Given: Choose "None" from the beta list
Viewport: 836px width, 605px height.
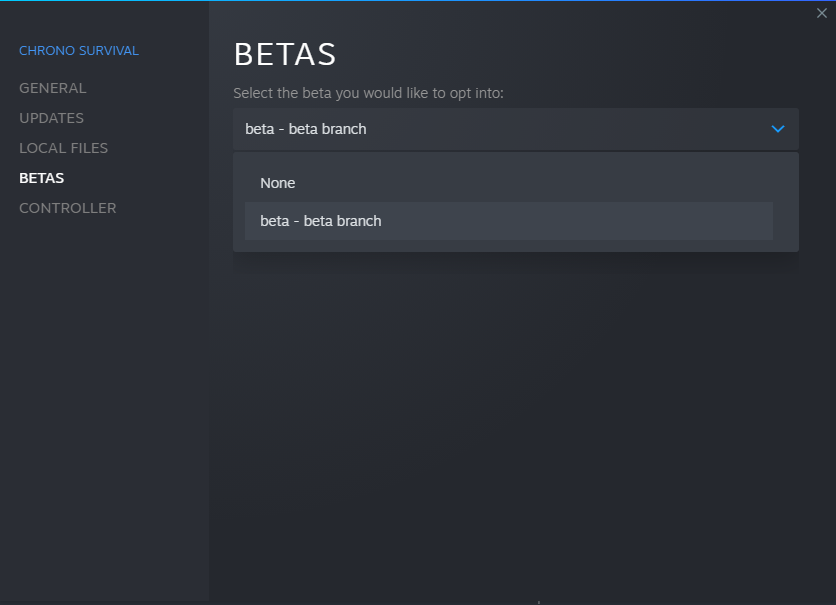Looking at the screenshot, I should click(278, 183).
